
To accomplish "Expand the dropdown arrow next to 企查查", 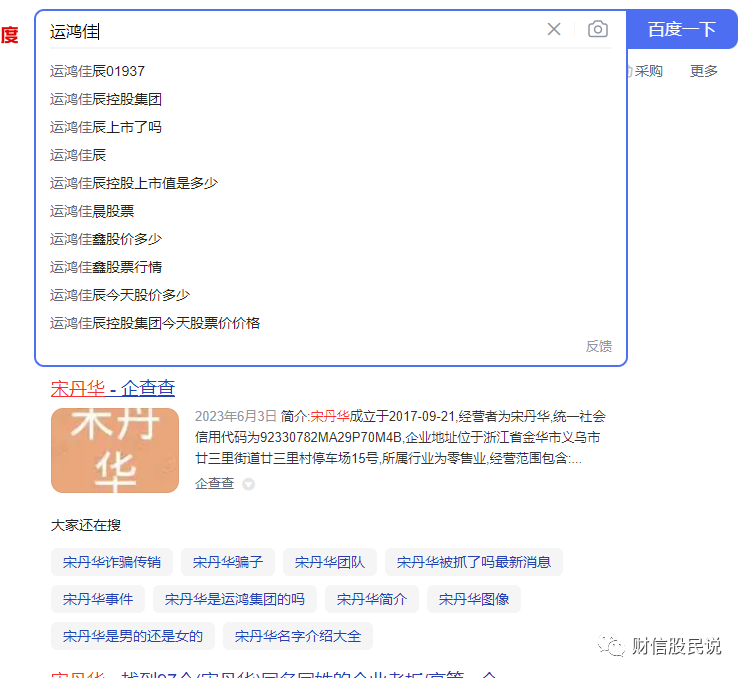I will click(248, 484).
